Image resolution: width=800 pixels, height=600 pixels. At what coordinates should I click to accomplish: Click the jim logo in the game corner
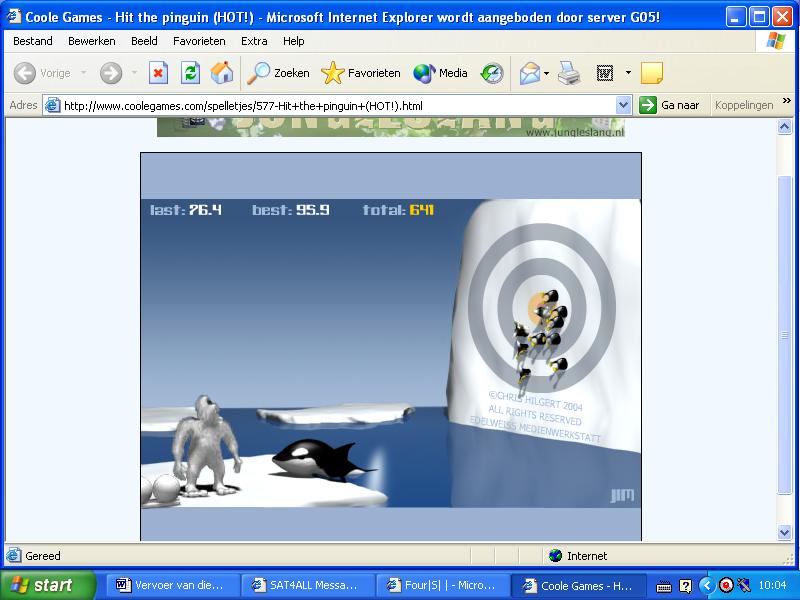pos(622,495)
